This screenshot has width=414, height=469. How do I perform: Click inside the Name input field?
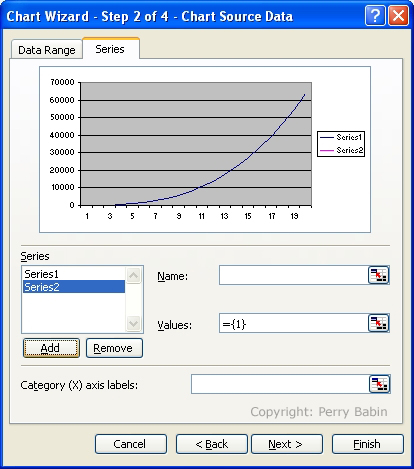pyautogui.click(x=293, y=275)
